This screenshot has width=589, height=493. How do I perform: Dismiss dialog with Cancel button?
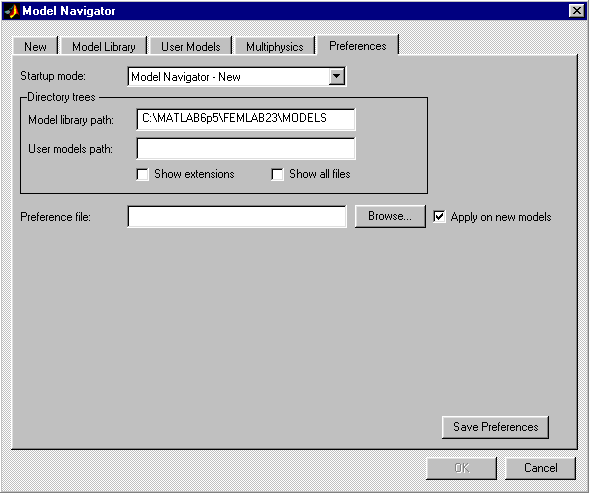[540, 468]
